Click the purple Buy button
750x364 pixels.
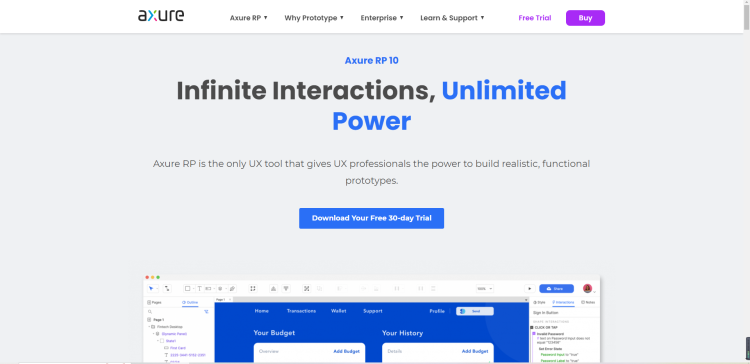click(x=585, y=18)
